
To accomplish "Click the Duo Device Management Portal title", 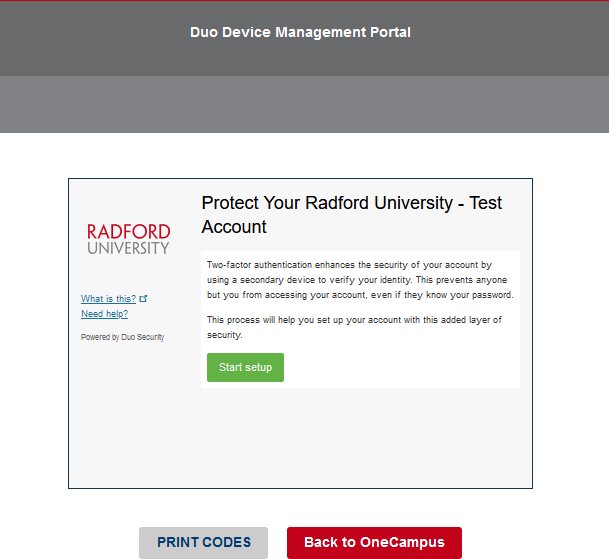I will coord(300,32).
